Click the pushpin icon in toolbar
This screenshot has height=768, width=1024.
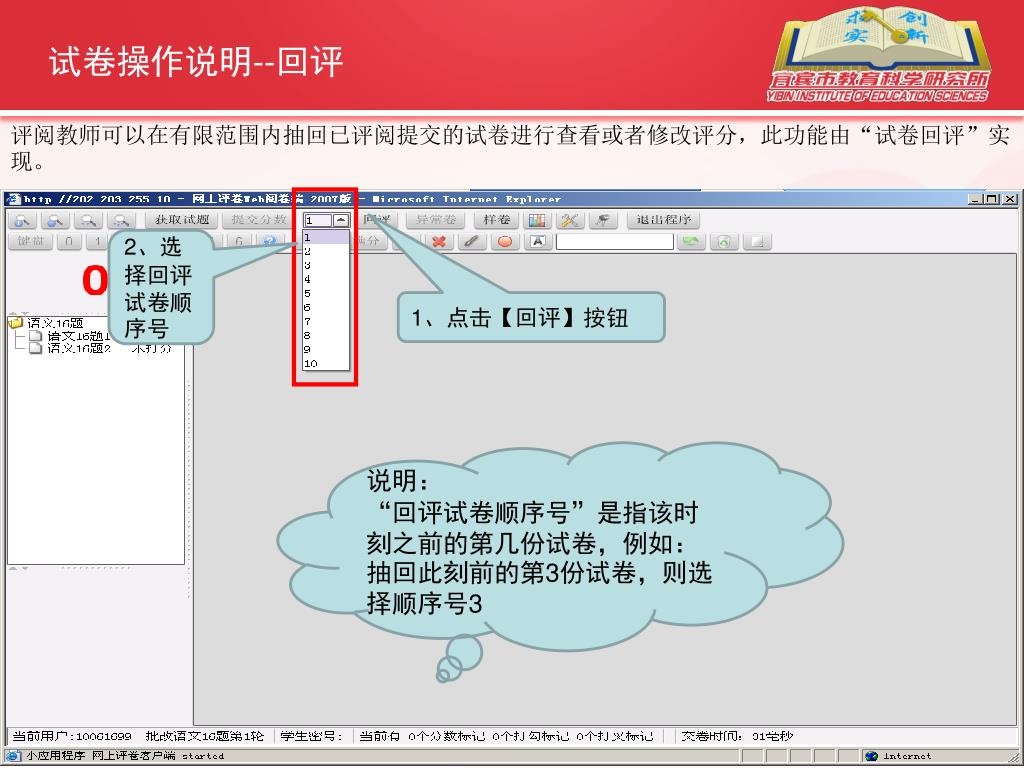(x=602, y=221)
